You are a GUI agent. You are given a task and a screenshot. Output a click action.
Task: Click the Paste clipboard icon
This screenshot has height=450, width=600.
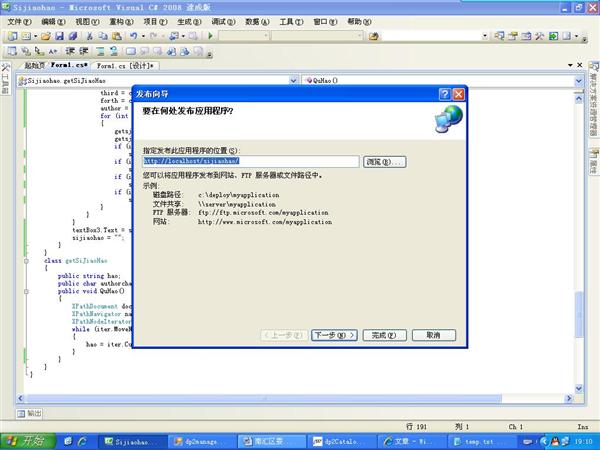point(117,36)
